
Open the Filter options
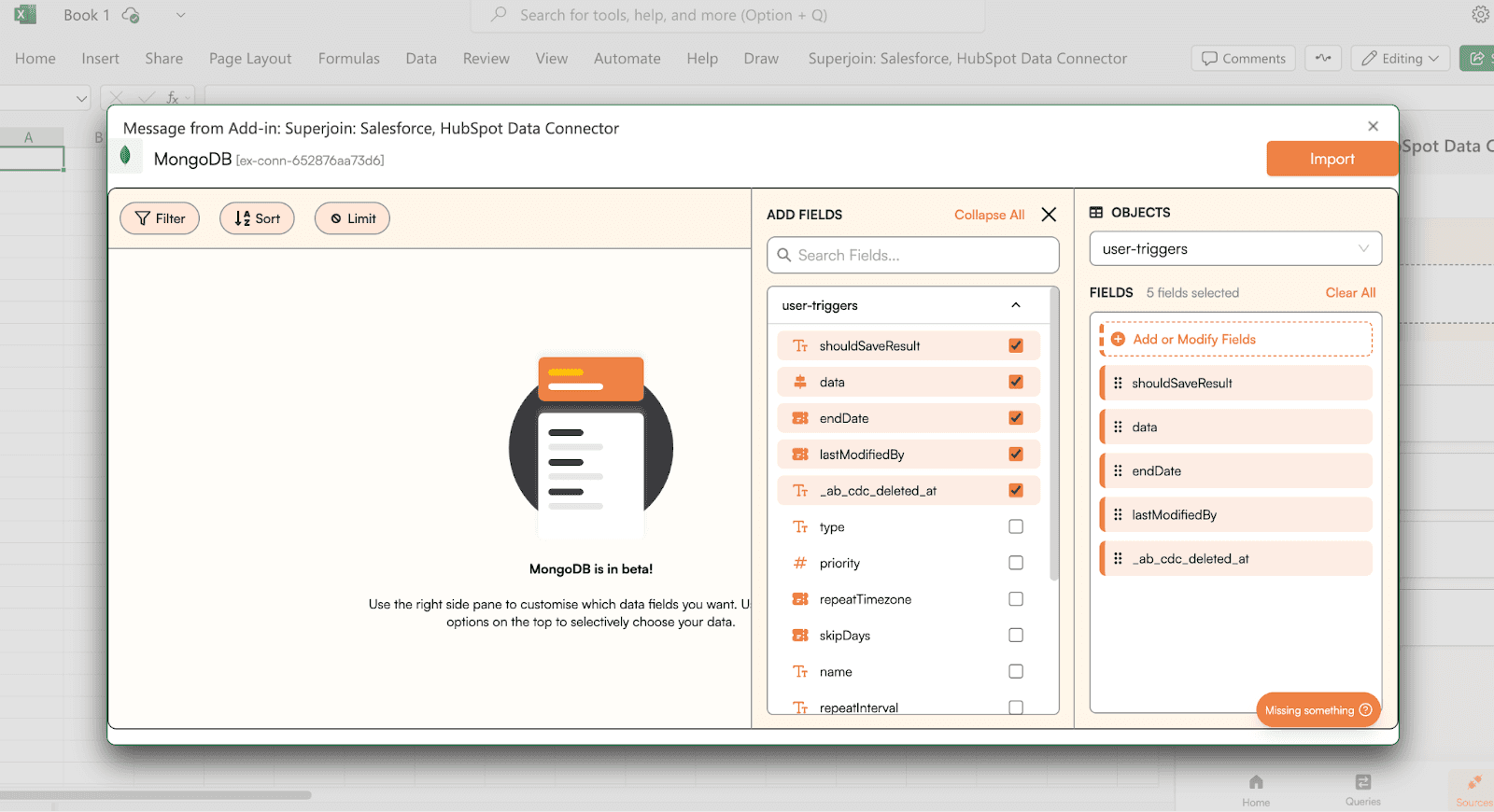[160, 218]
